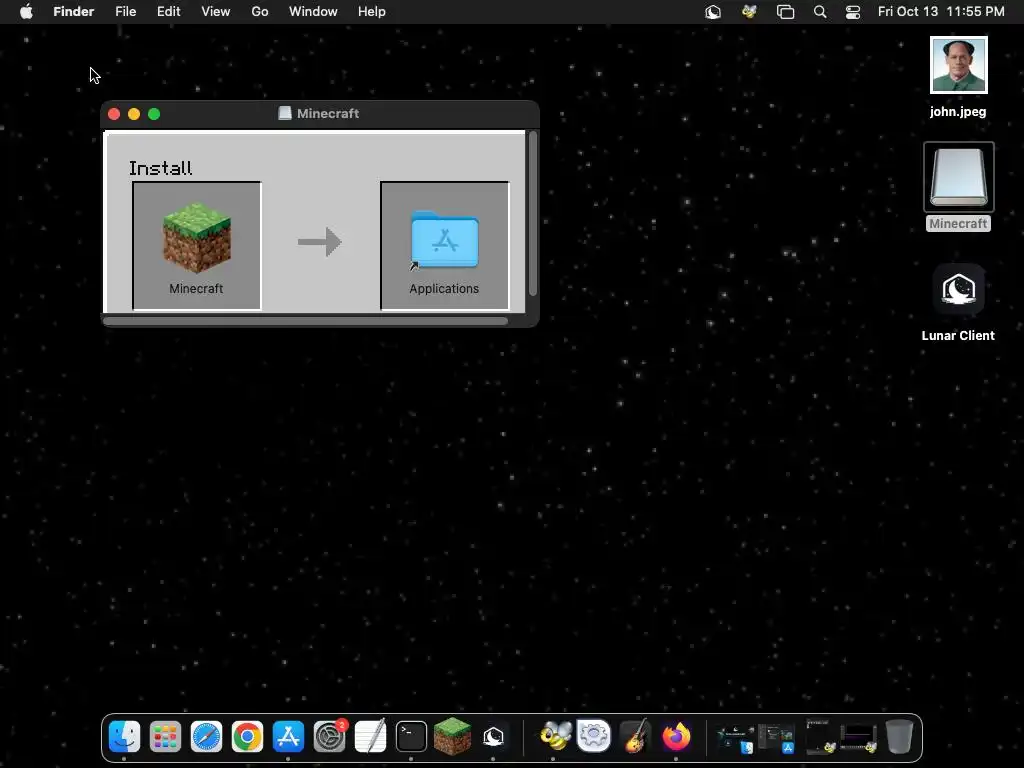Restore minimized window with App Store badge
This screenshot has height=768, width=1024.
coord(776,738)
